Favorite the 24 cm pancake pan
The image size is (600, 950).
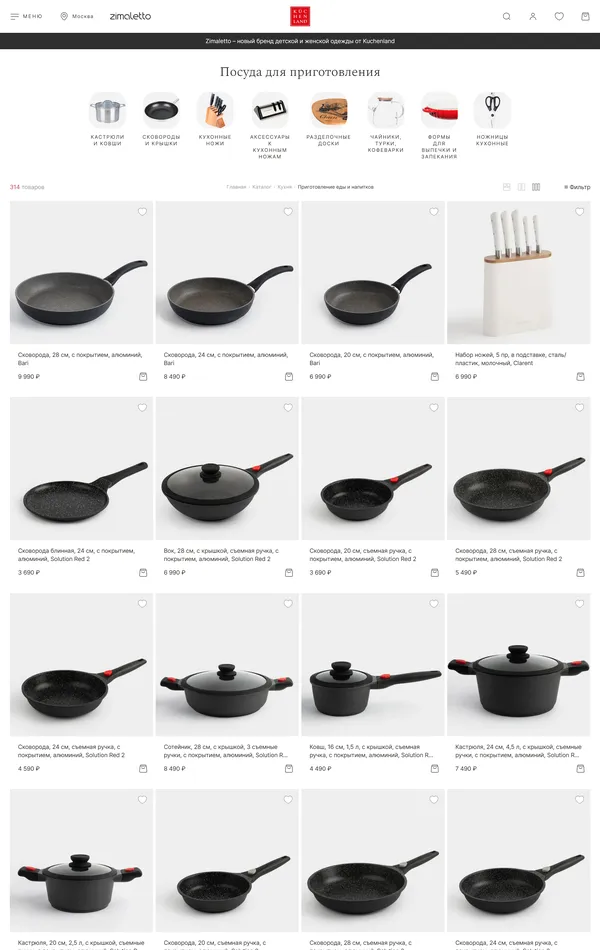142,408
